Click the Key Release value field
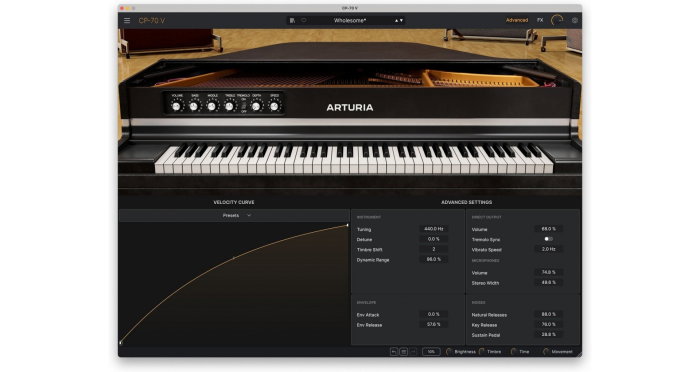 click(x=549, y=325)
